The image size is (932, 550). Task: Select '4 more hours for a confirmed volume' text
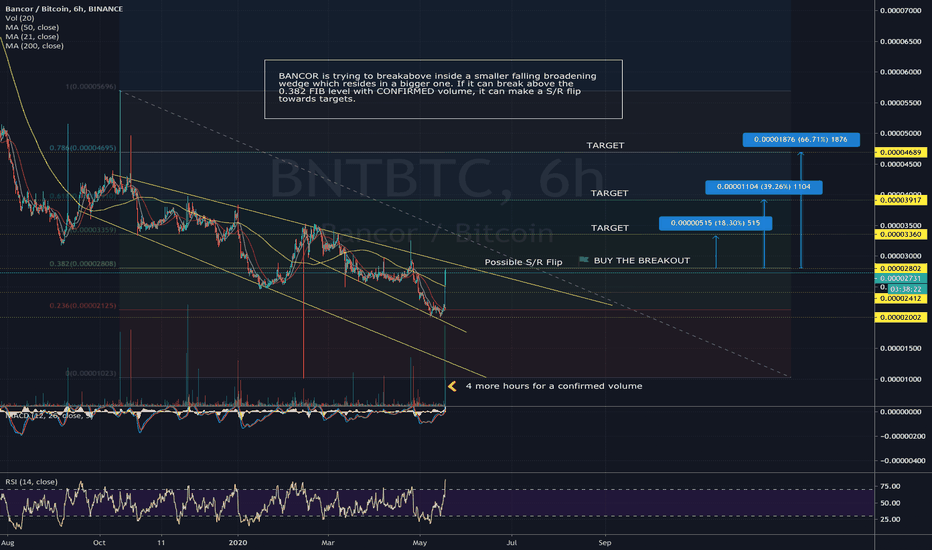click(x=554, y=386)
